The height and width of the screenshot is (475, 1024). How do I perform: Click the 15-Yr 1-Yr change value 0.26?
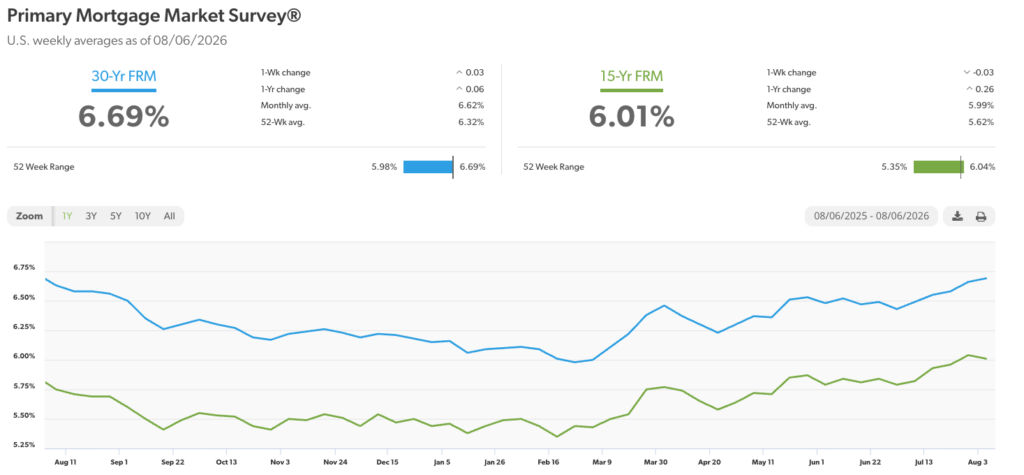point(985,90)
